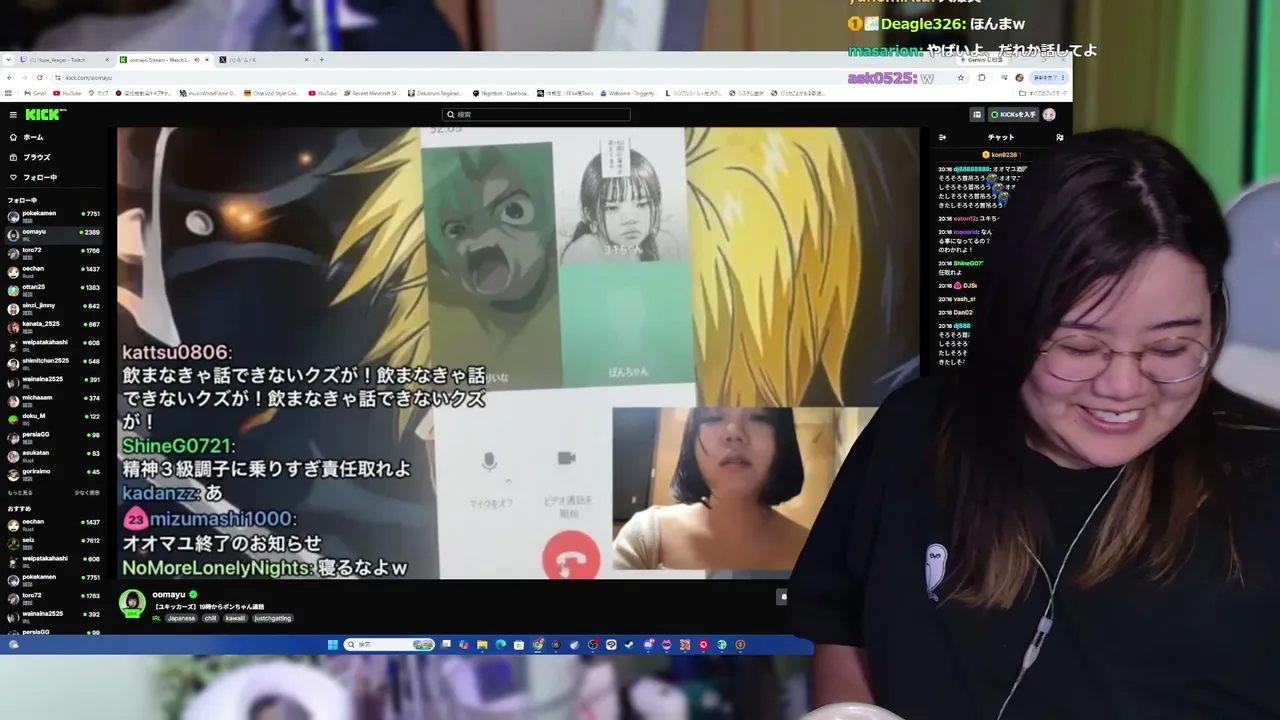Click the browser back arrow

click(x=10, y=77)
